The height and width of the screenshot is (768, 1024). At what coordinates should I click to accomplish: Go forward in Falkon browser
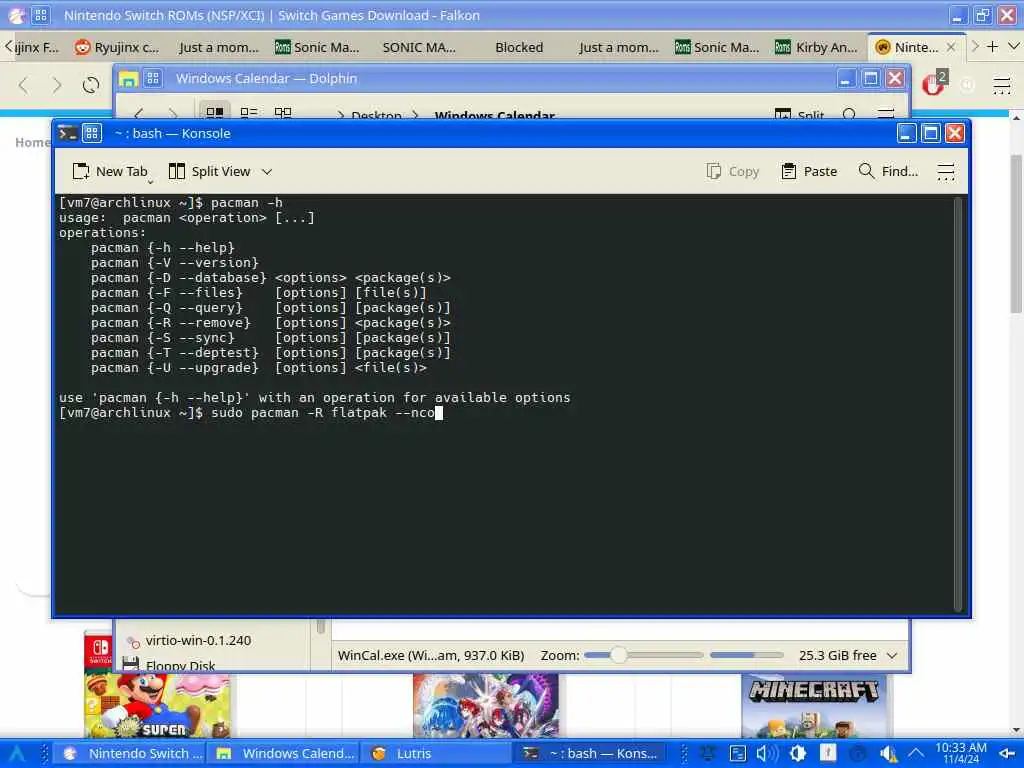57,85
